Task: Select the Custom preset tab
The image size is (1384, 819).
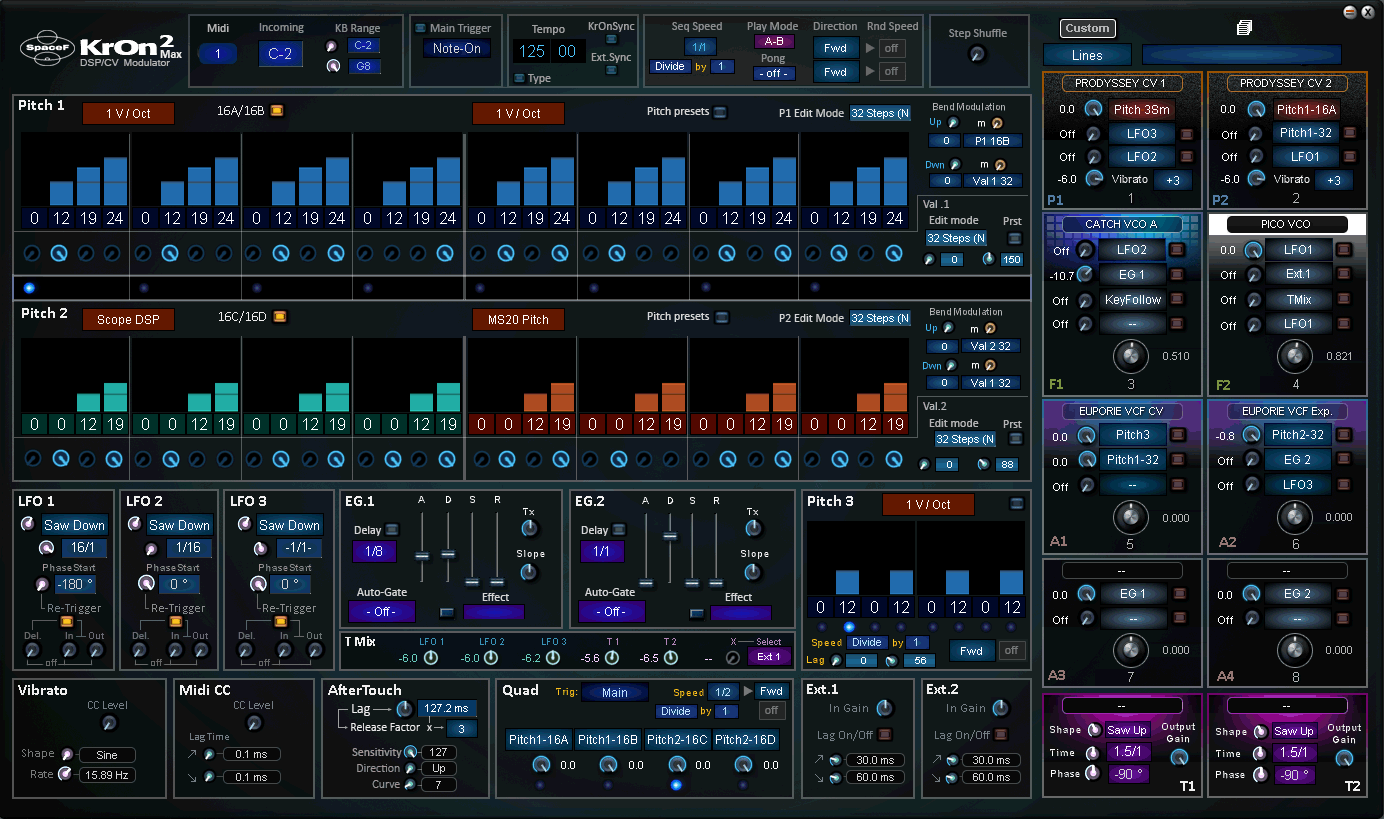Action: 1087,28
